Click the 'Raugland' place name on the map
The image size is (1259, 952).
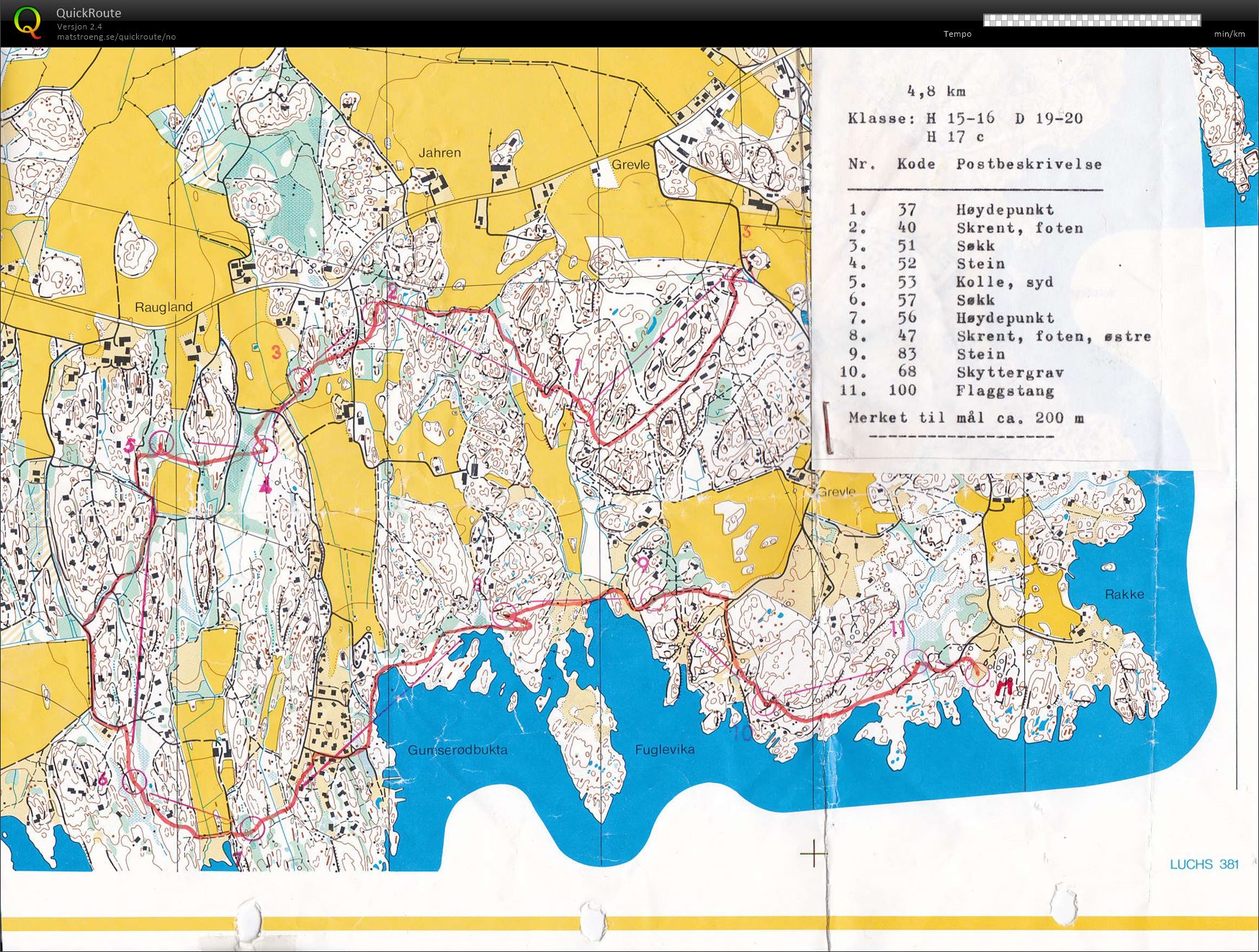point(163,307)
